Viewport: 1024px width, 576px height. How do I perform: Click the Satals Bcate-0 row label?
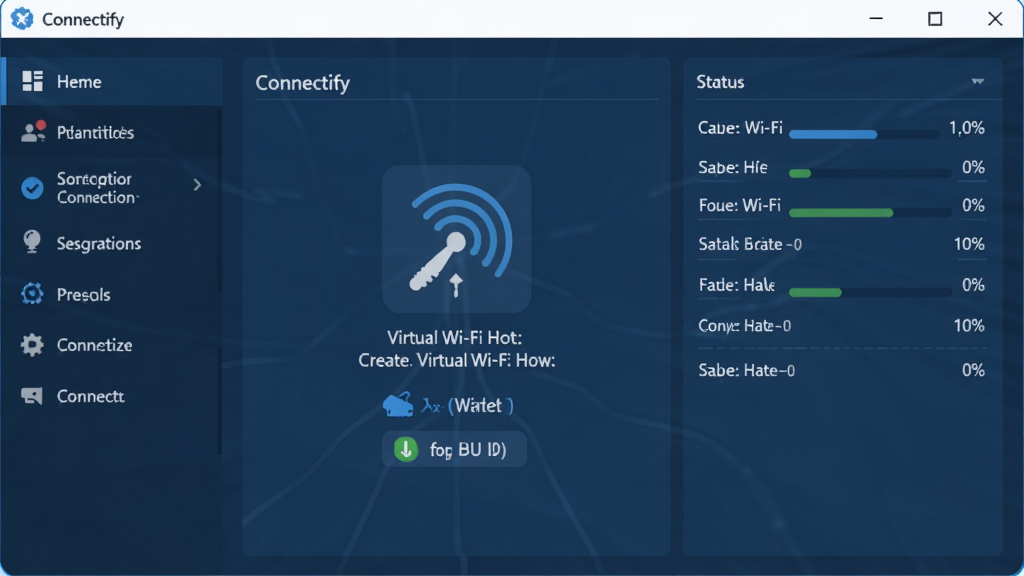pyautogui.click(x=750, y=244)
